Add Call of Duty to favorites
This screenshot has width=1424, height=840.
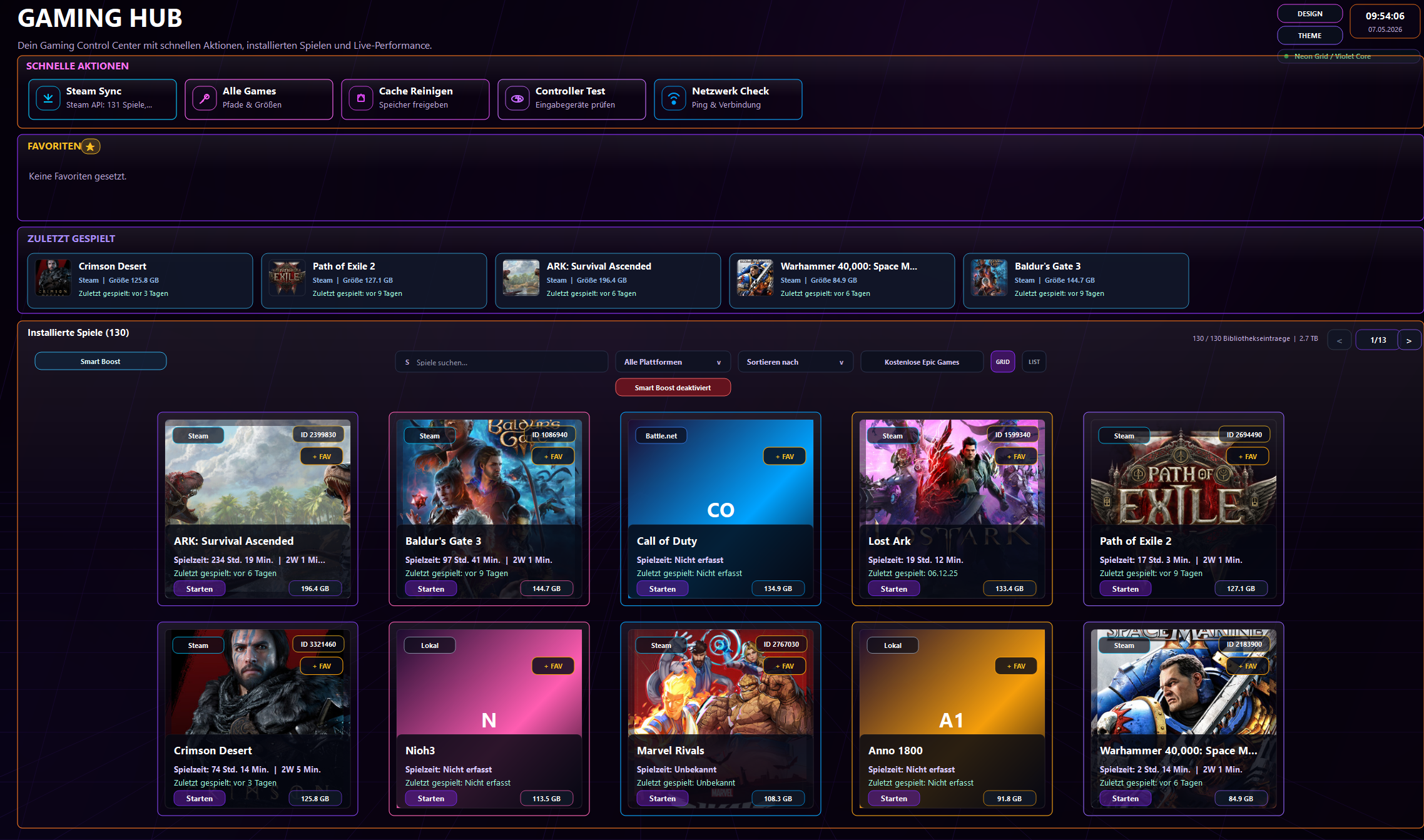(x=785, y=457)
